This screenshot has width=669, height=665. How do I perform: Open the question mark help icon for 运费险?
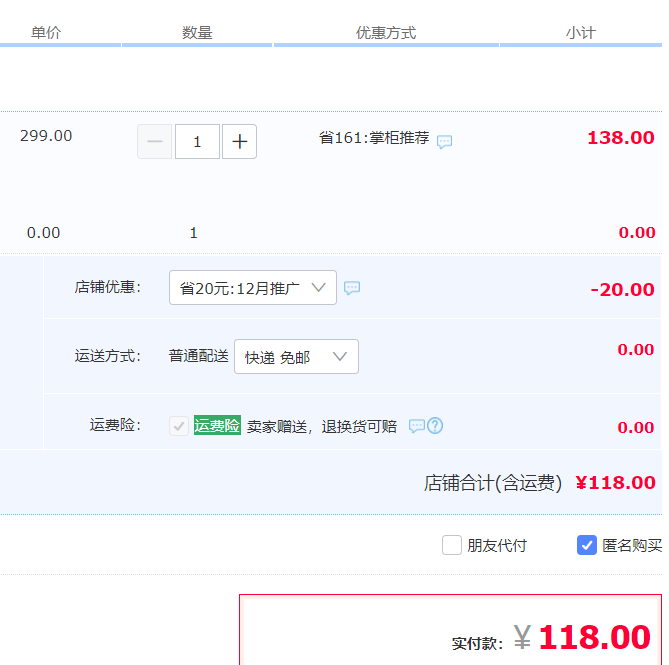pos(435,426)
